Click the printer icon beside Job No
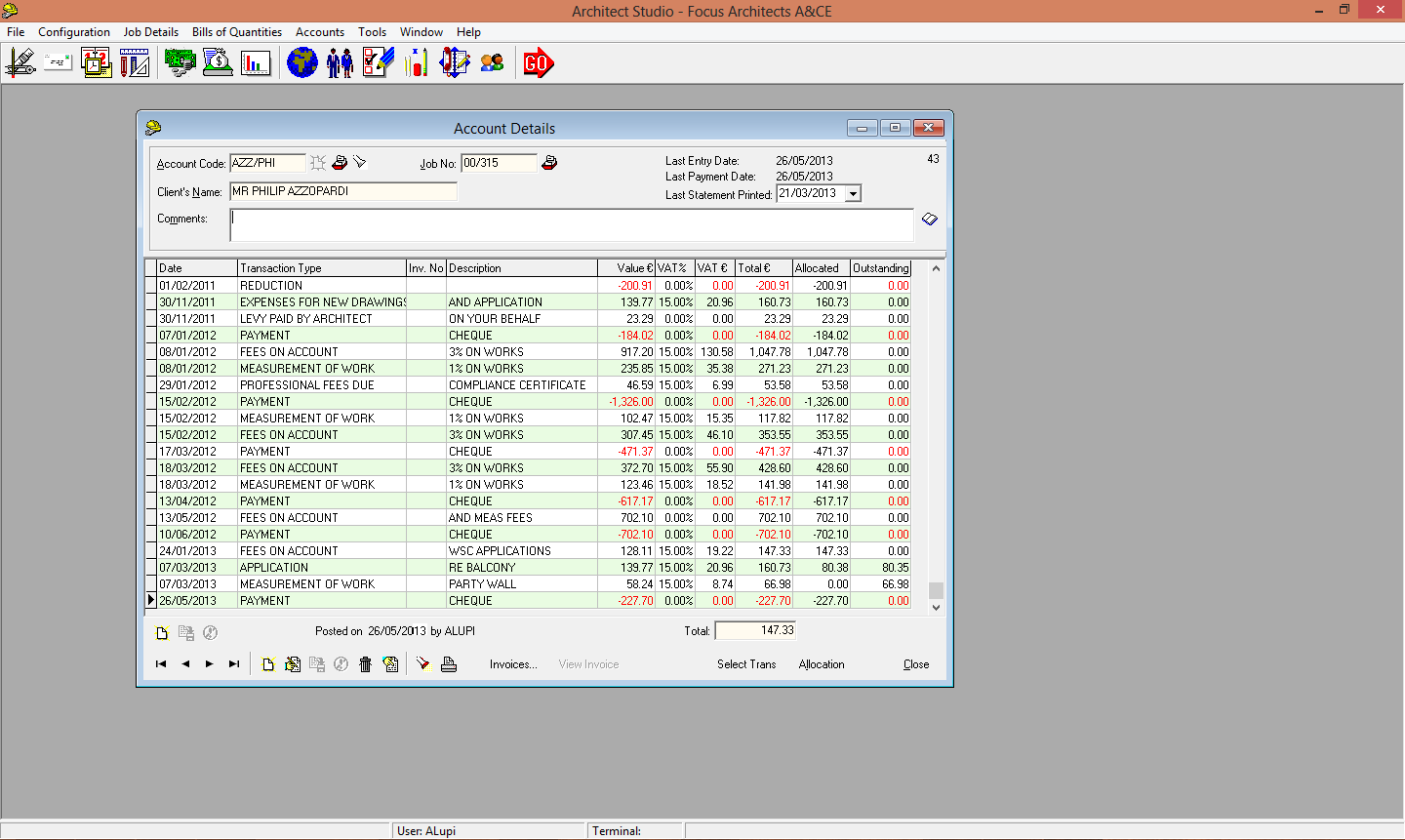Screen dimensions: 1405x840 coord(549,162)
